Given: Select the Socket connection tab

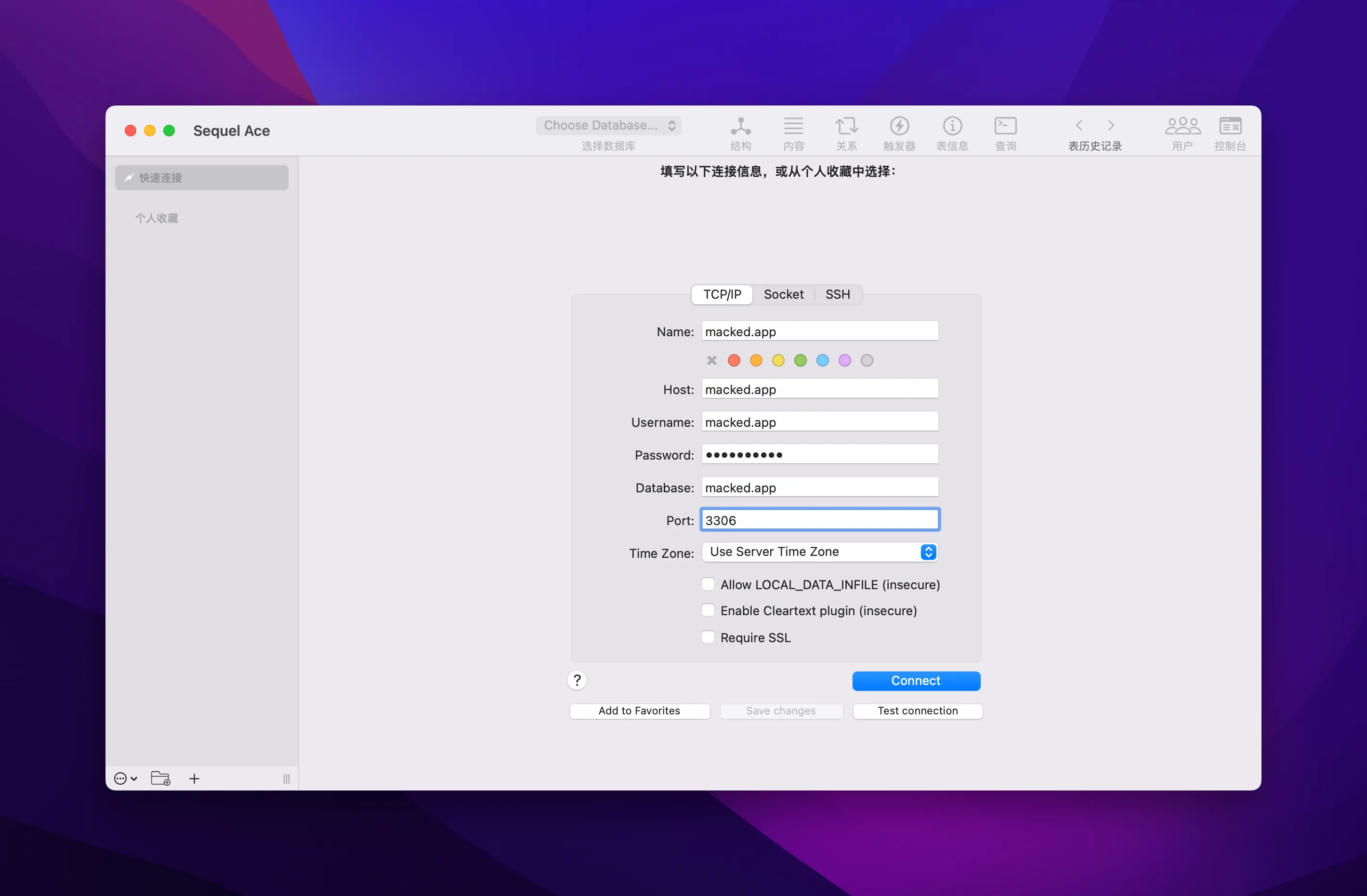Looking at the screenshot, I should click(x=783, y=294).
